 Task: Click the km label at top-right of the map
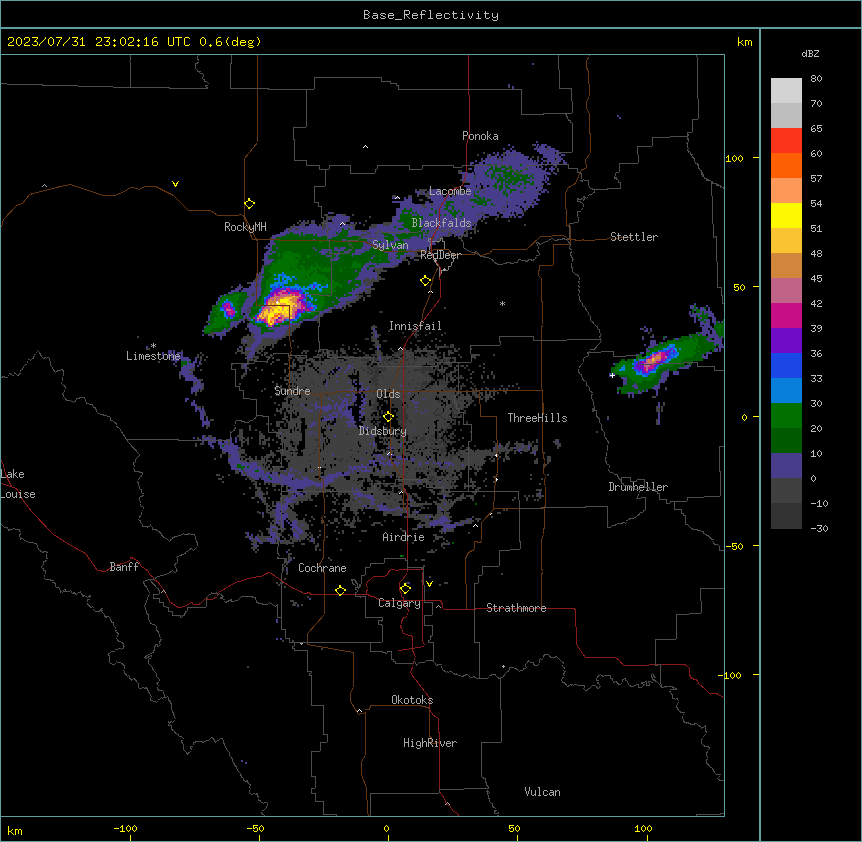pyautogui.click(x=745, y=42)
